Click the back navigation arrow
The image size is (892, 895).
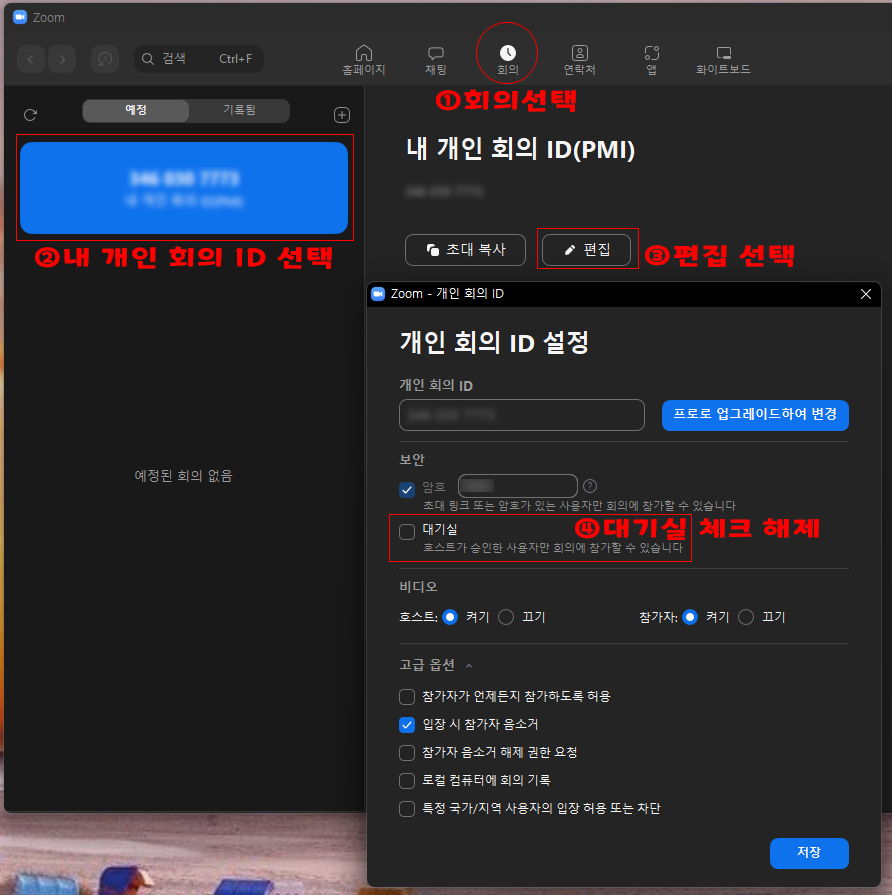point(31,59)
